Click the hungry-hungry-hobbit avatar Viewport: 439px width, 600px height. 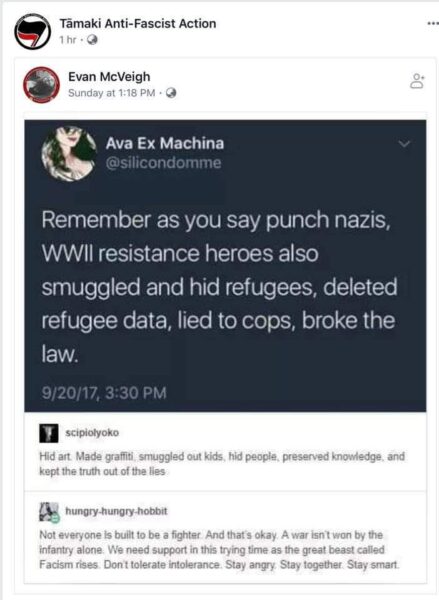[x=49, y=512]
